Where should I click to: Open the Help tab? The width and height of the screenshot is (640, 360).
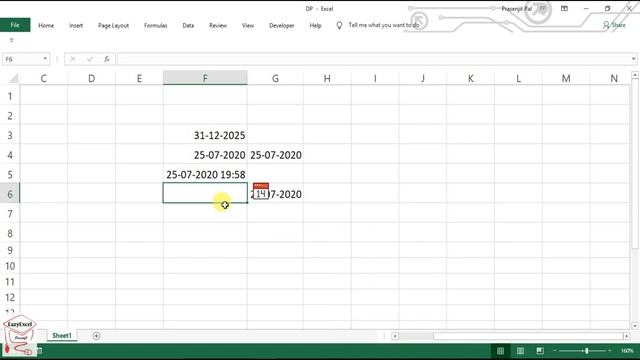tap(315, 25)
